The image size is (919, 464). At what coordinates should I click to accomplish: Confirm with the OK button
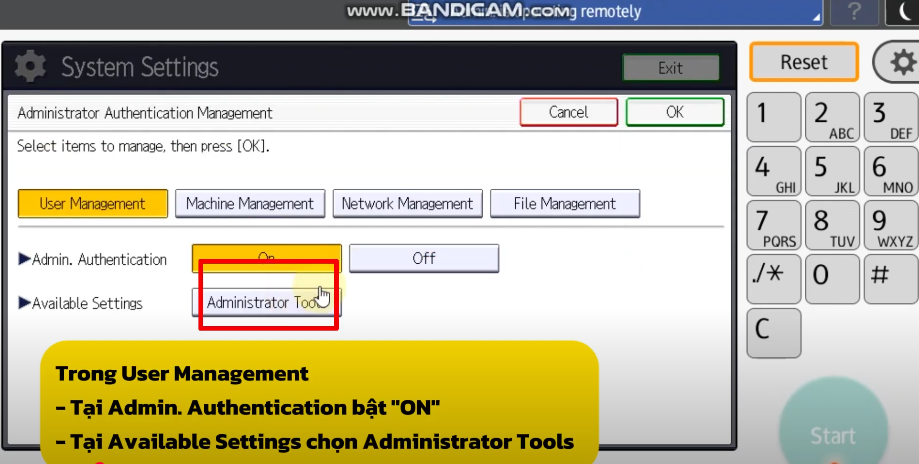675,112
